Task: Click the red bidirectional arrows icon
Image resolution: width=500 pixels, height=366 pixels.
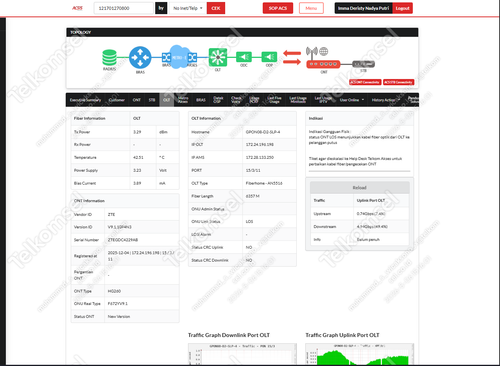Action: pos(292,57)
